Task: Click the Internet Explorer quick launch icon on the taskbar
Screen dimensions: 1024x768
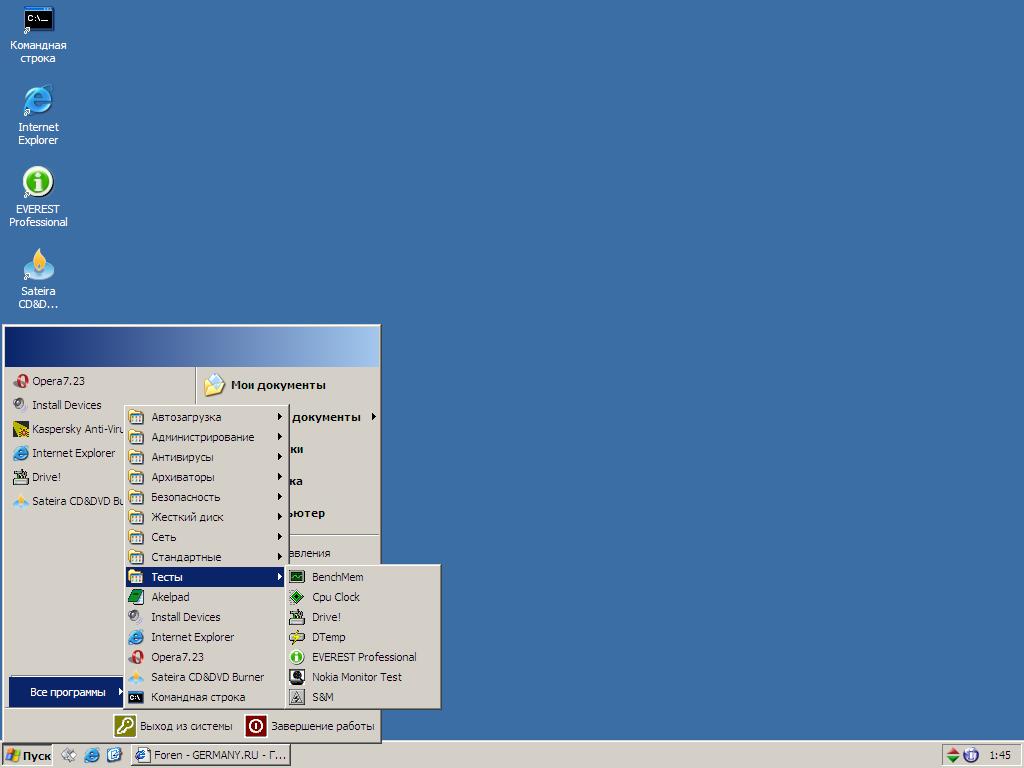Action: [92, 755]
